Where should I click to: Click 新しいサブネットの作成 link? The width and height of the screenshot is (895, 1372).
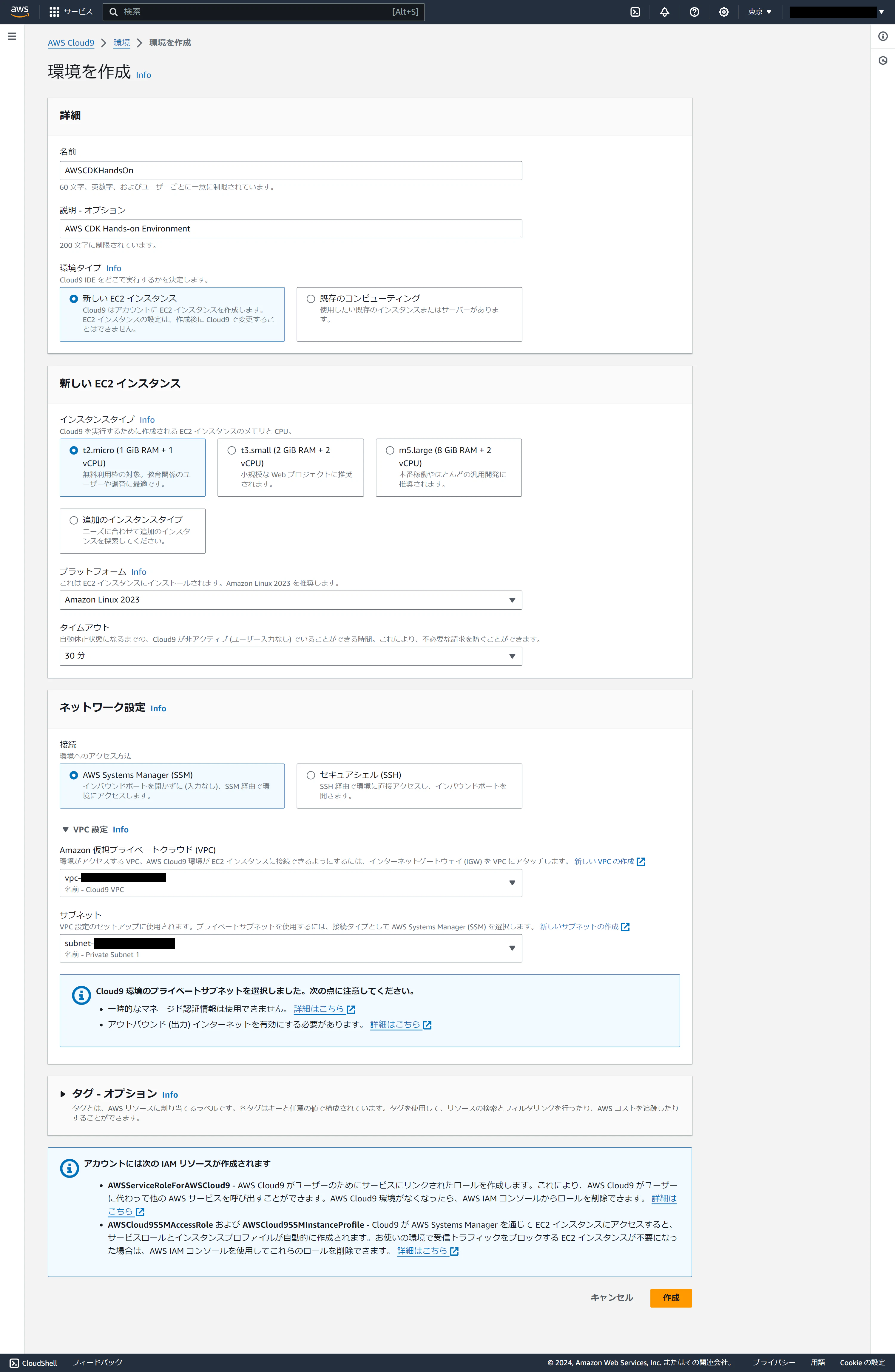pyautogui.click(x=579, y=926)
